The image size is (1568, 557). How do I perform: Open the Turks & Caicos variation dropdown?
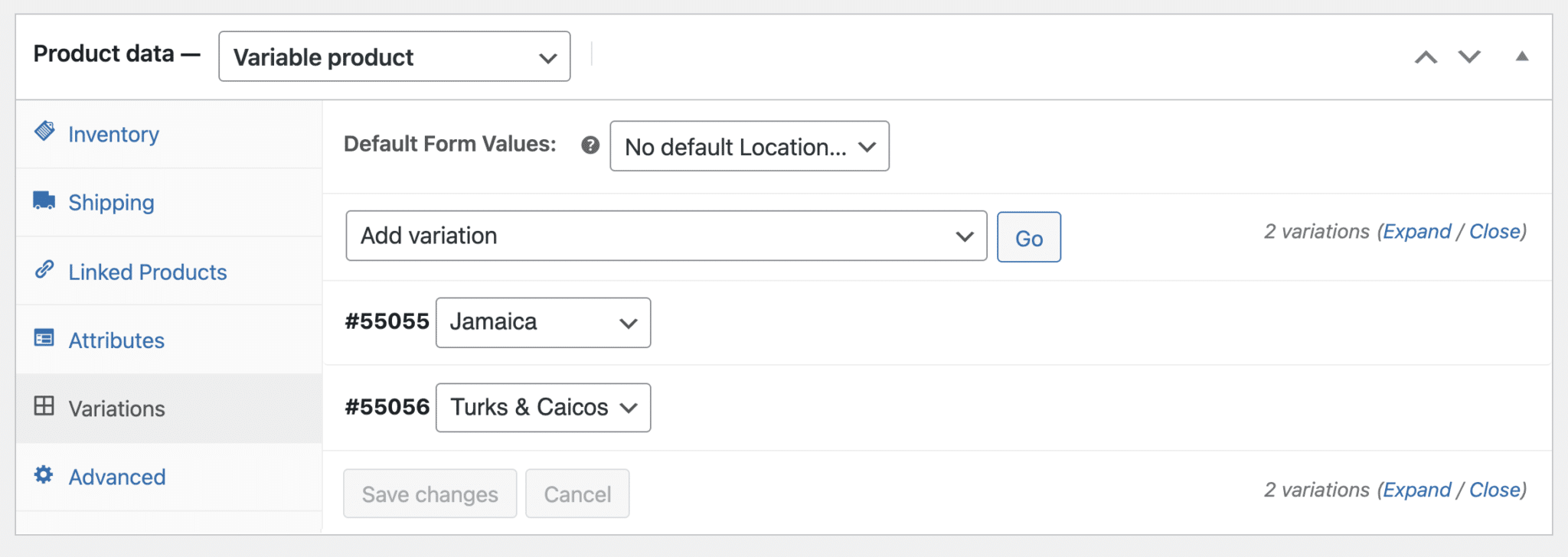543,408
